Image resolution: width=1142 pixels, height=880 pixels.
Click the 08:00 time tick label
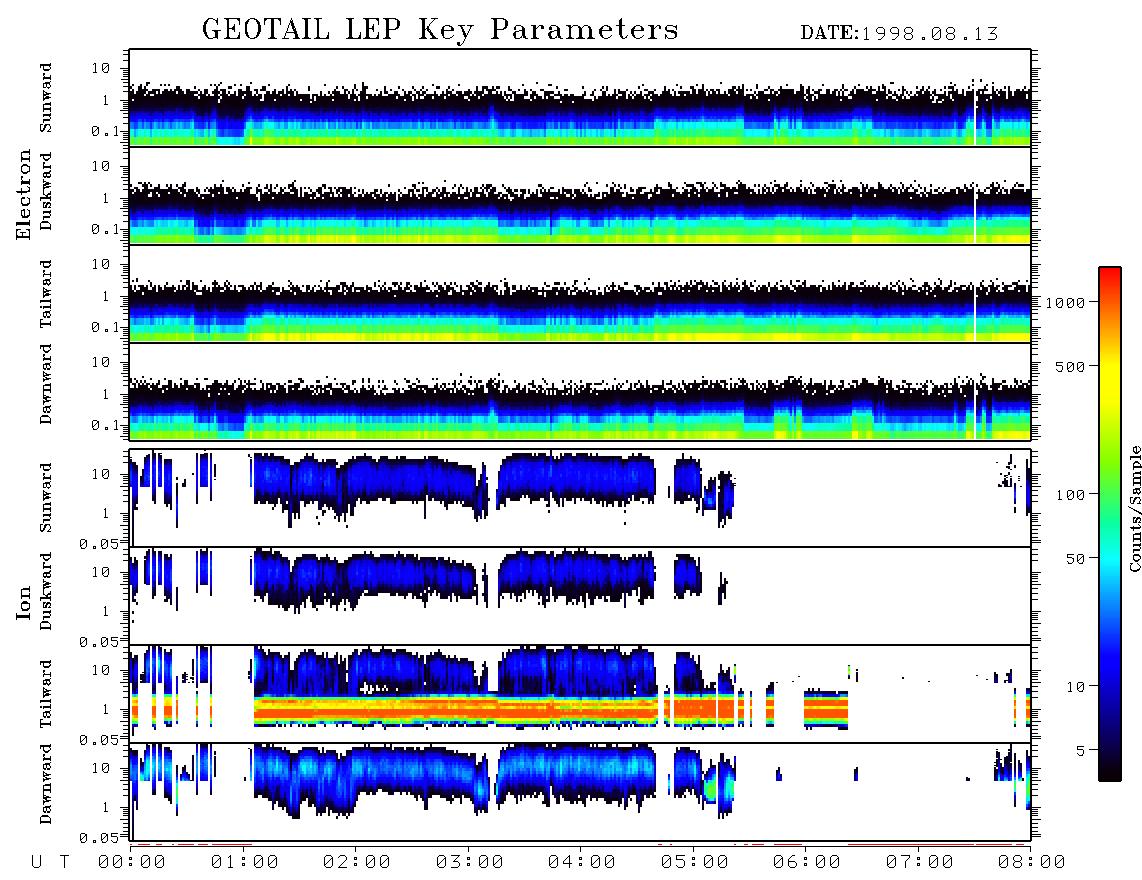point(1032,863)
